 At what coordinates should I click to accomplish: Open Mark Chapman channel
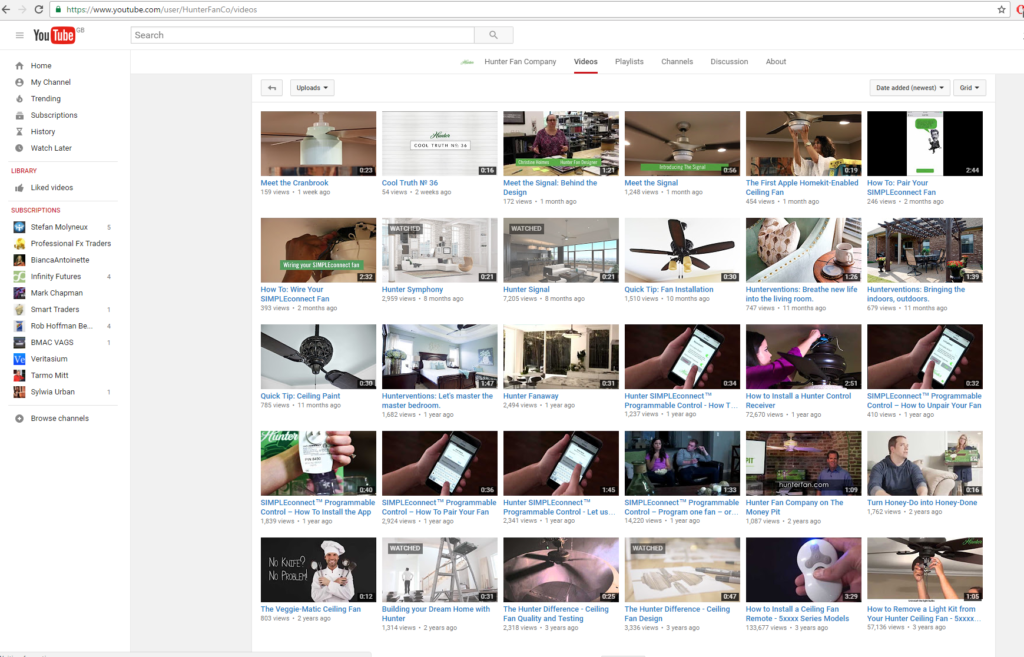57,293
